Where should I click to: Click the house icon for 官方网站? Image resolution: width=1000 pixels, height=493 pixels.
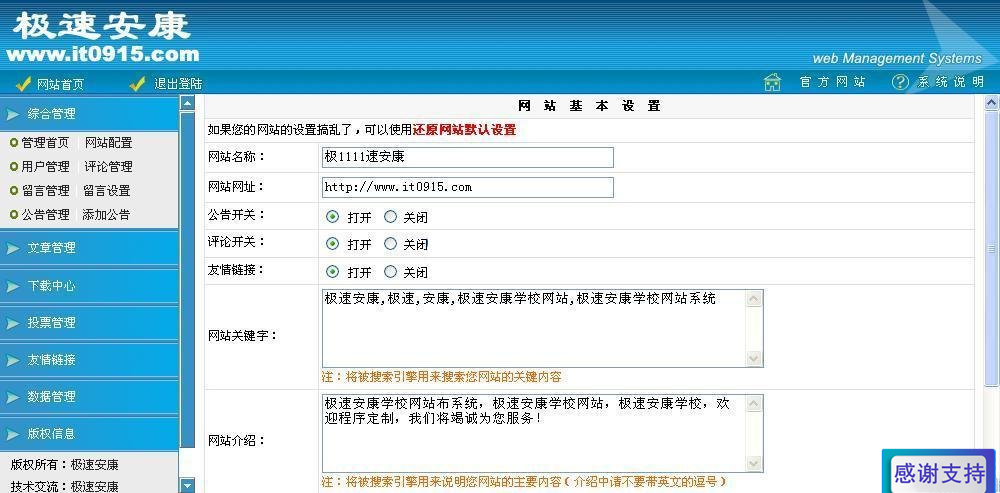pos(772,82)
